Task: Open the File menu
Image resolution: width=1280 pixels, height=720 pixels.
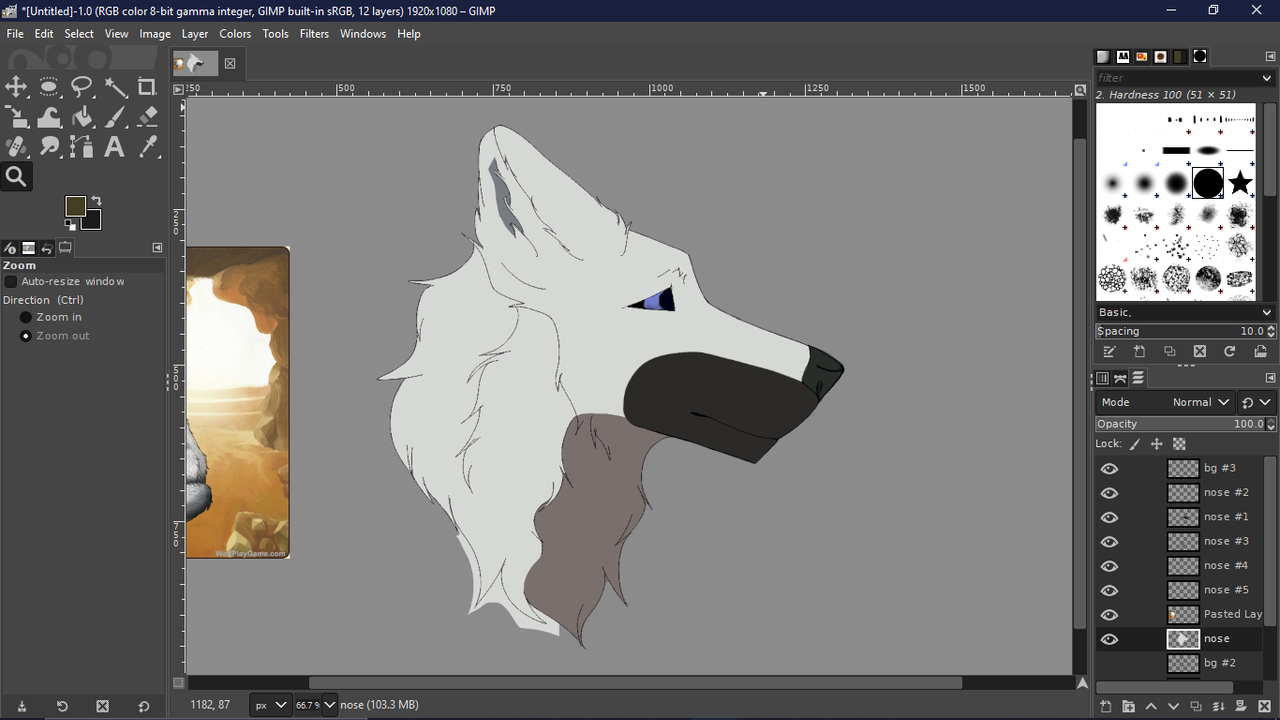Action: click(x=15, y=33)
